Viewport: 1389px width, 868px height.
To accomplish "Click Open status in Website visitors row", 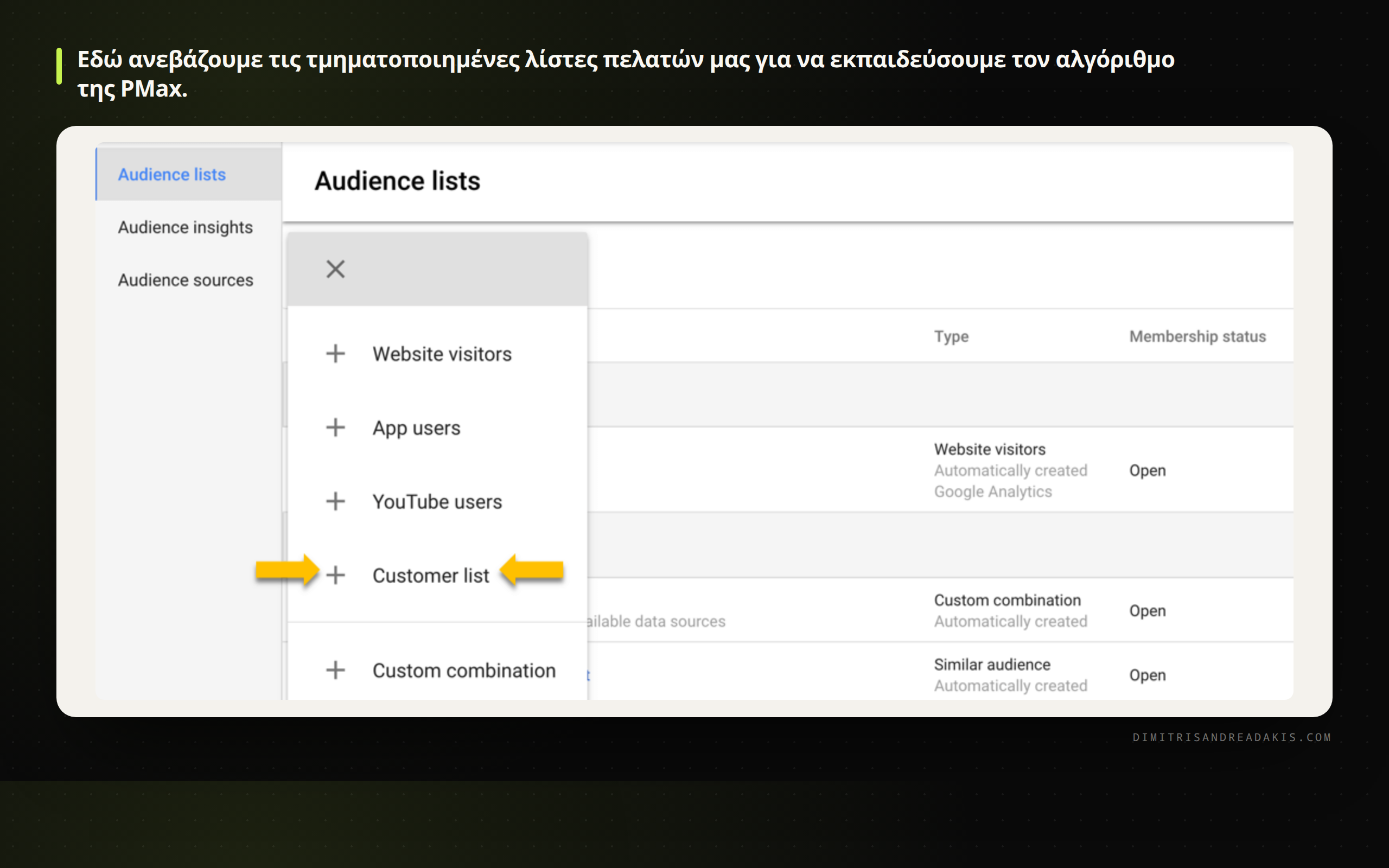I will [1148, 471].
